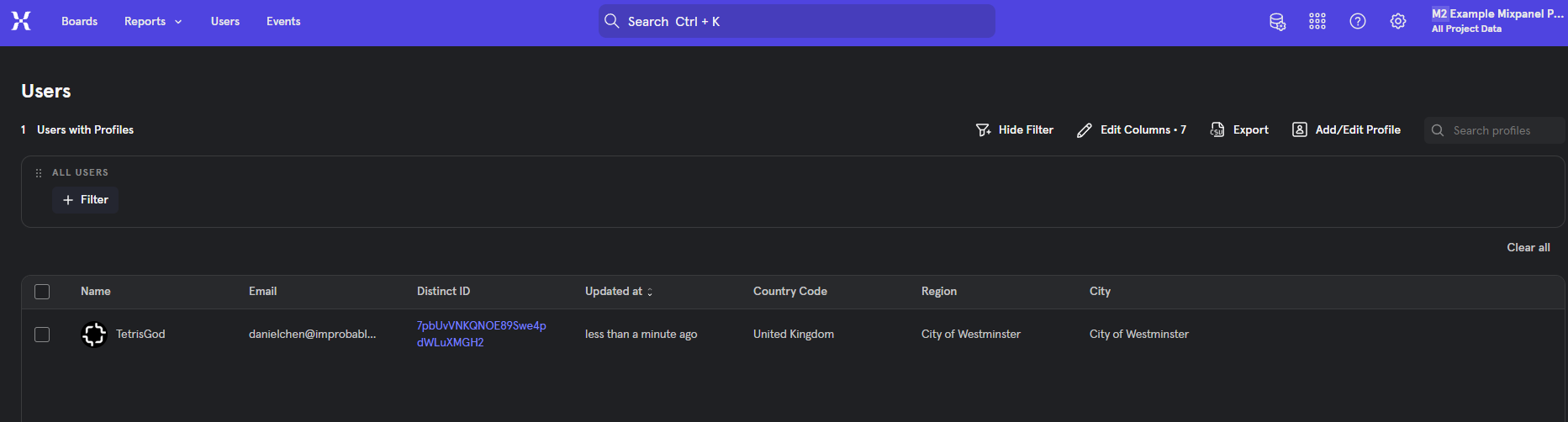Click the TetrisGod avatar icon
This screenshot has width=1568, height=422.
pyautogui.click(x=94, y=335)
